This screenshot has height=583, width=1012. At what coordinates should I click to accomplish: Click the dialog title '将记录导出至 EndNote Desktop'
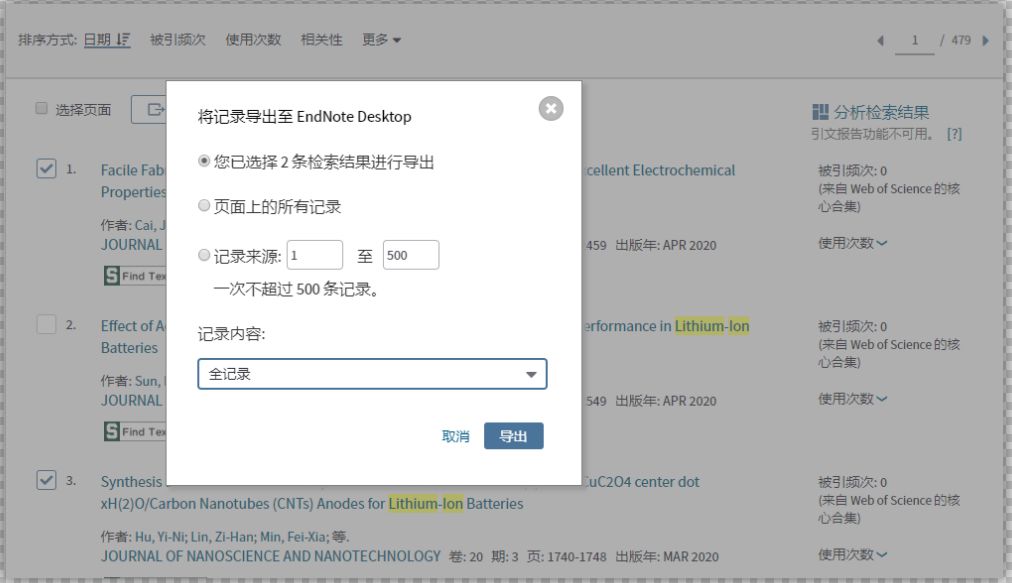(305, 117)
